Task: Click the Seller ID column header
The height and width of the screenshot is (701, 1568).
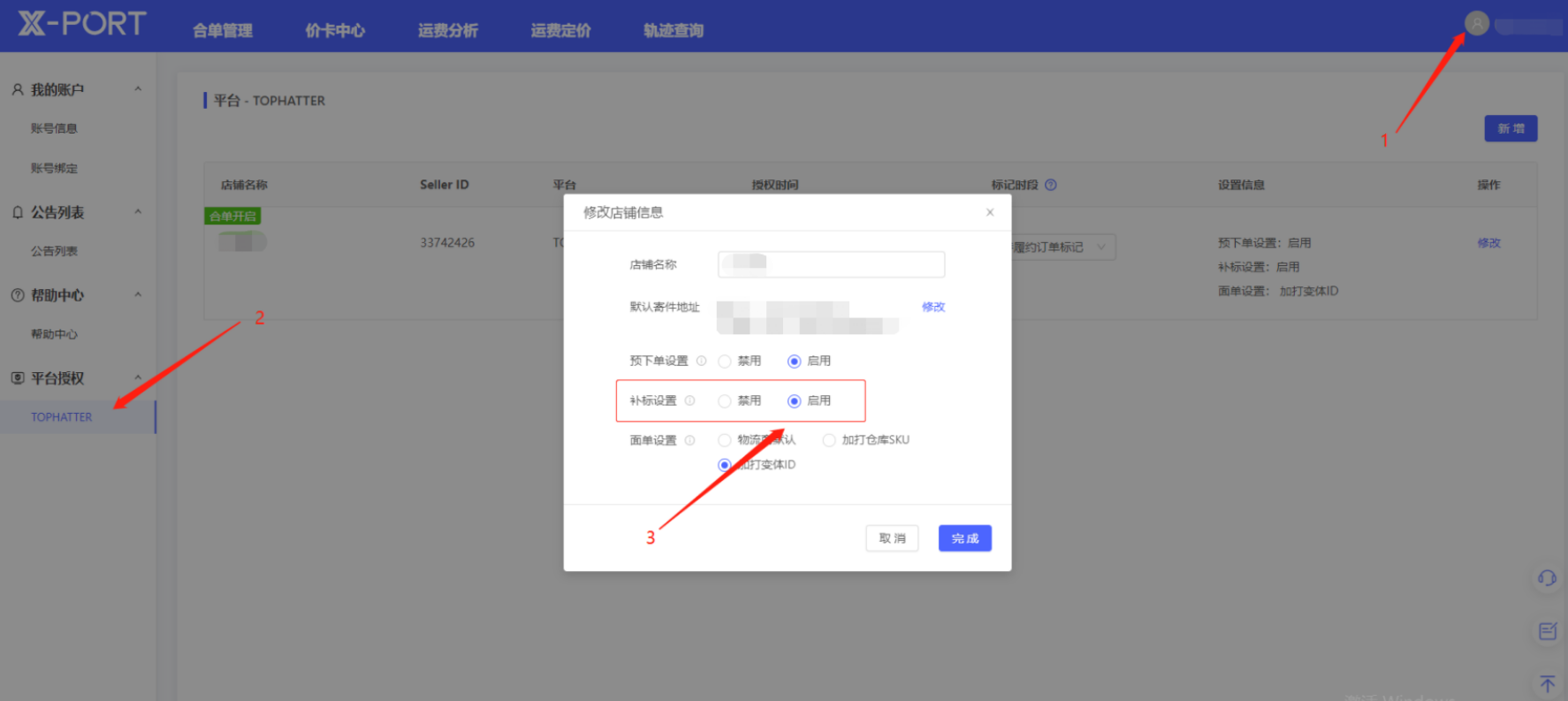Action: 444,185
